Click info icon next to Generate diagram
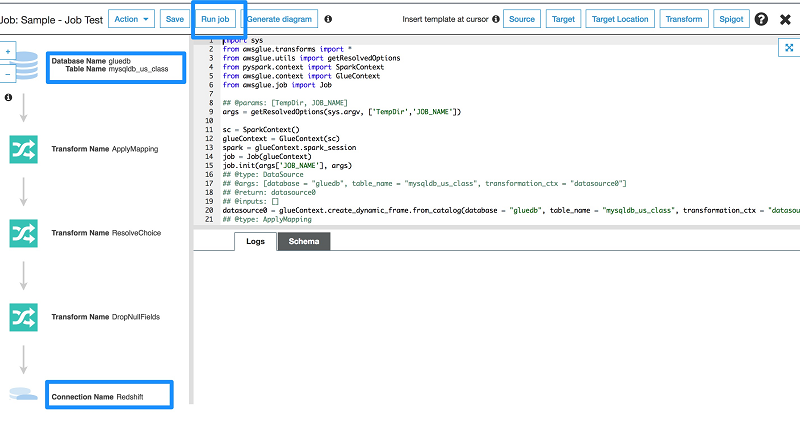Viewport: 800px width, 421px height. 329,19
